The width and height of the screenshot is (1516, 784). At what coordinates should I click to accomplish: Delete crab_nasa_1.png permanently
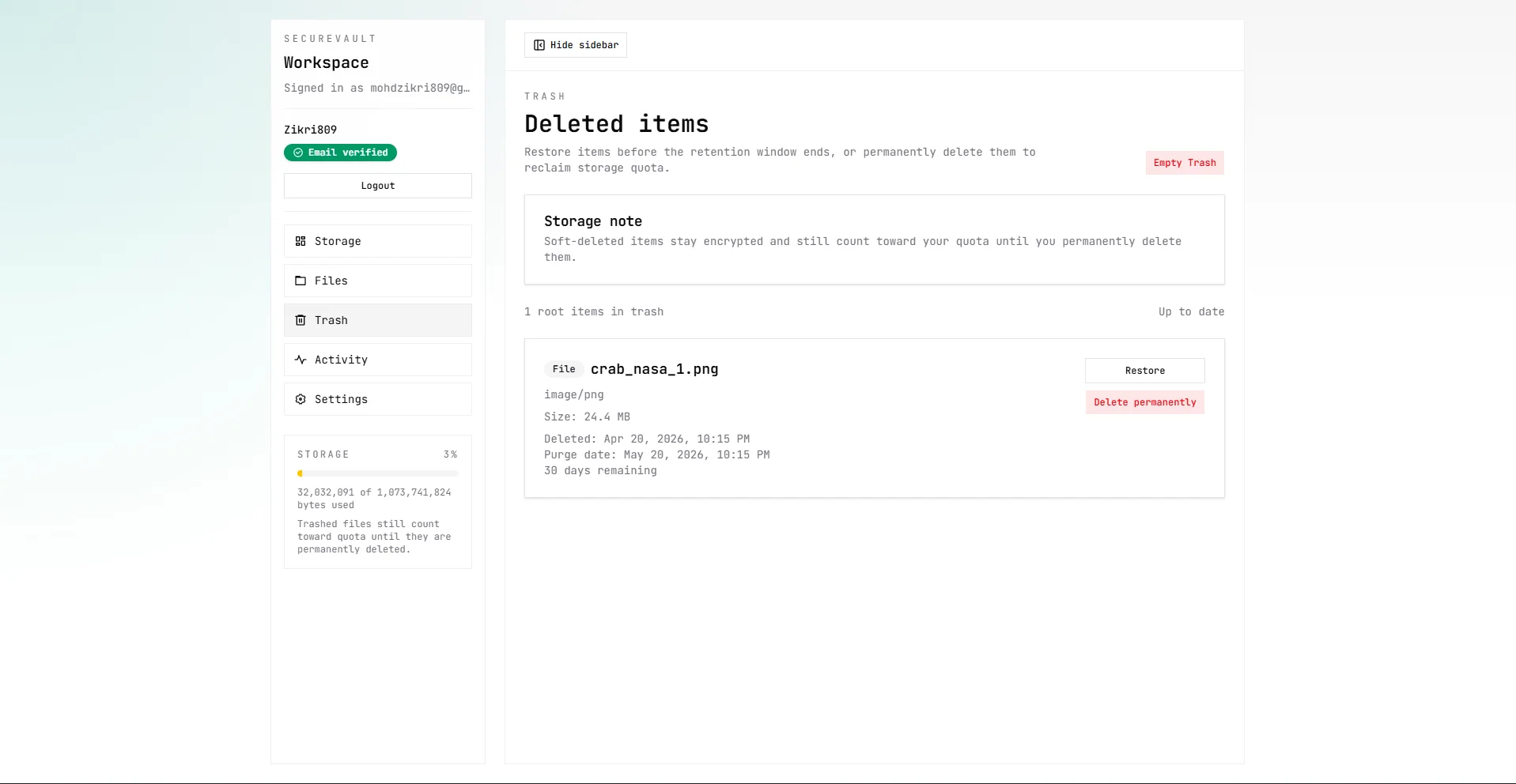tap(1145, 402)
